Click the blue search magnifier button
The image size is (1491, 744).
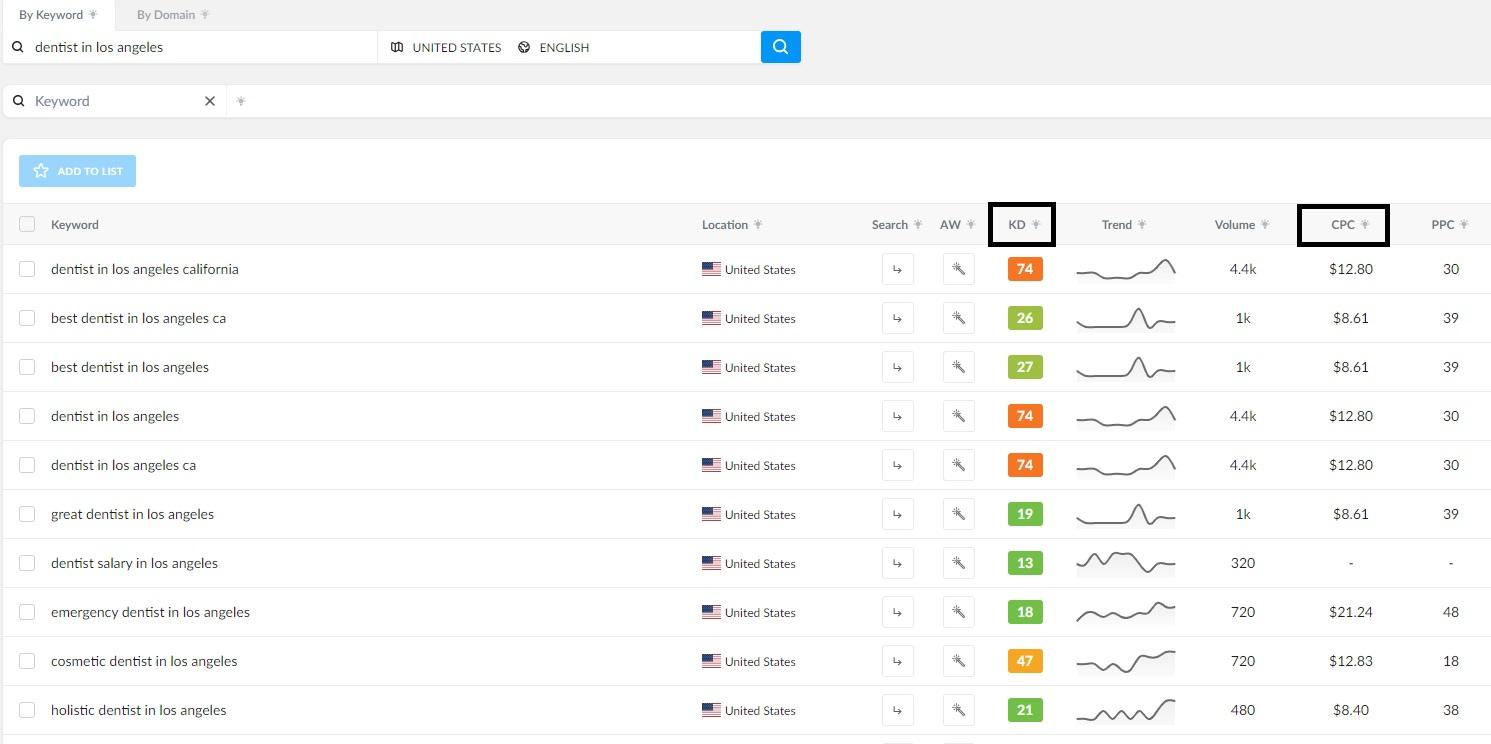click(780, 47)
